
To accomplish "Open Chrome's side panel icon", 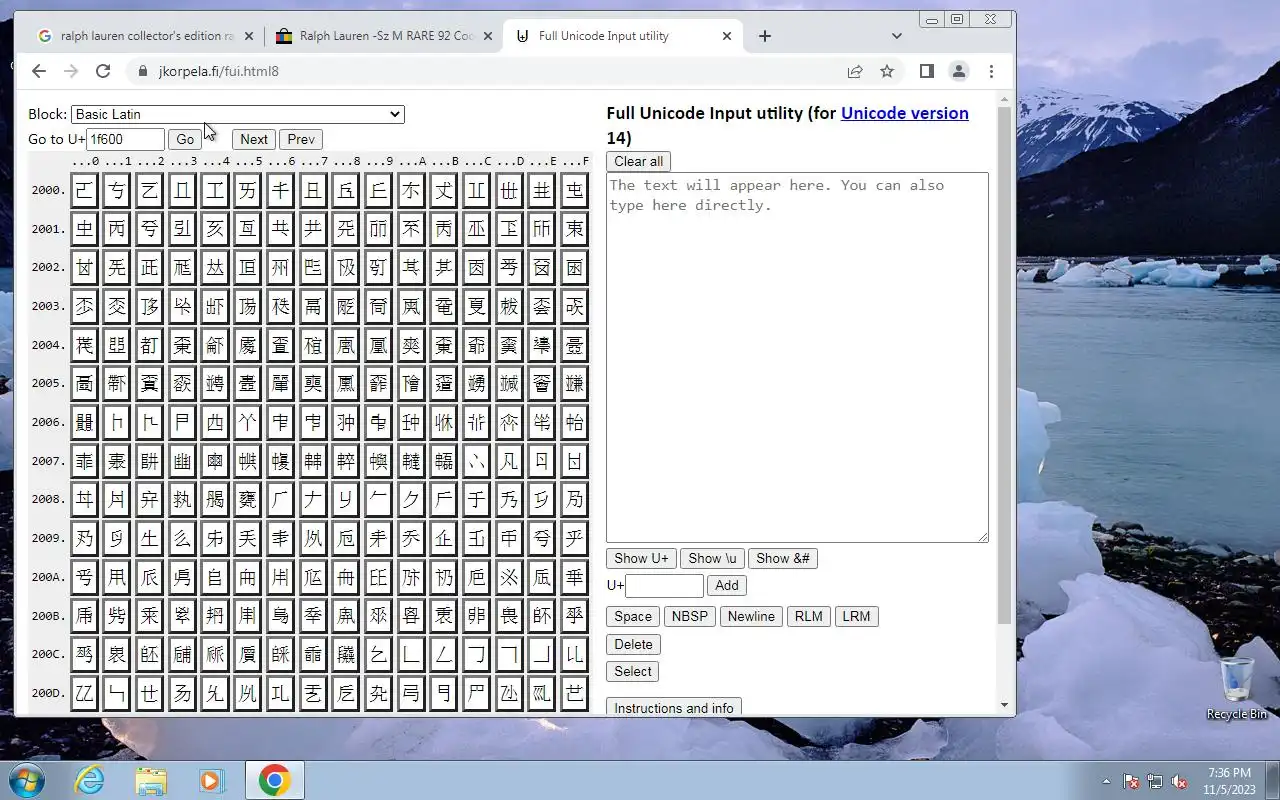I will [x=927, y=71].
